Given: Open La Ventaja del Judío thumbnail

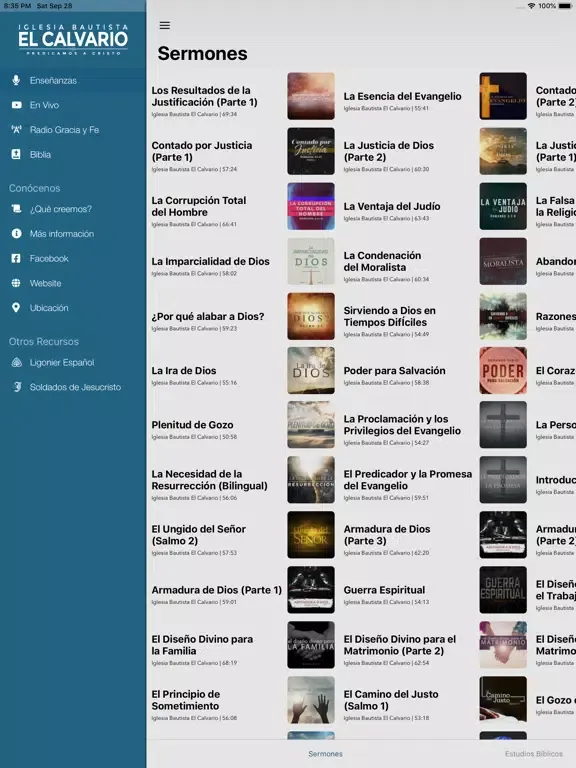Looking at the screenshot, I should pyautogui.click(x=503, y=206).
